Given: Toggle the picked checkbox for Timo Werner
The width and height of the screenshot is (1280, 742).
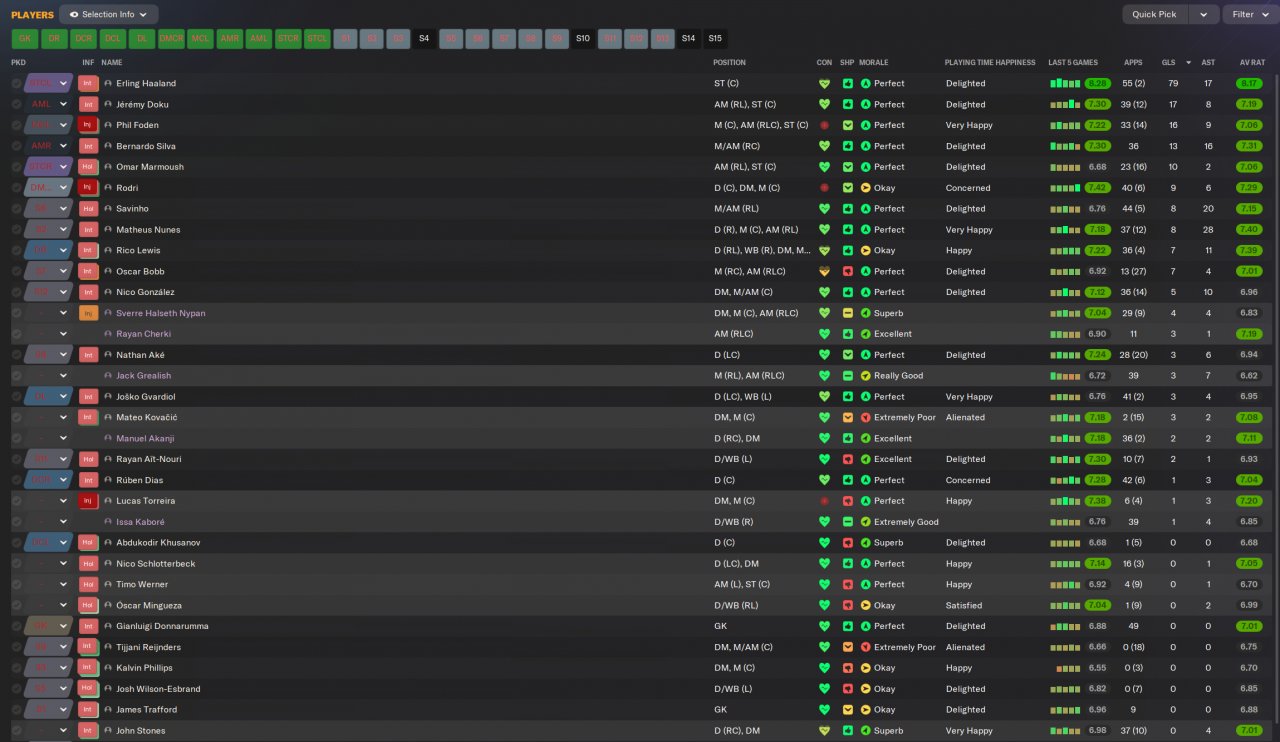Looking at the screenshot, I should [17, 584].
